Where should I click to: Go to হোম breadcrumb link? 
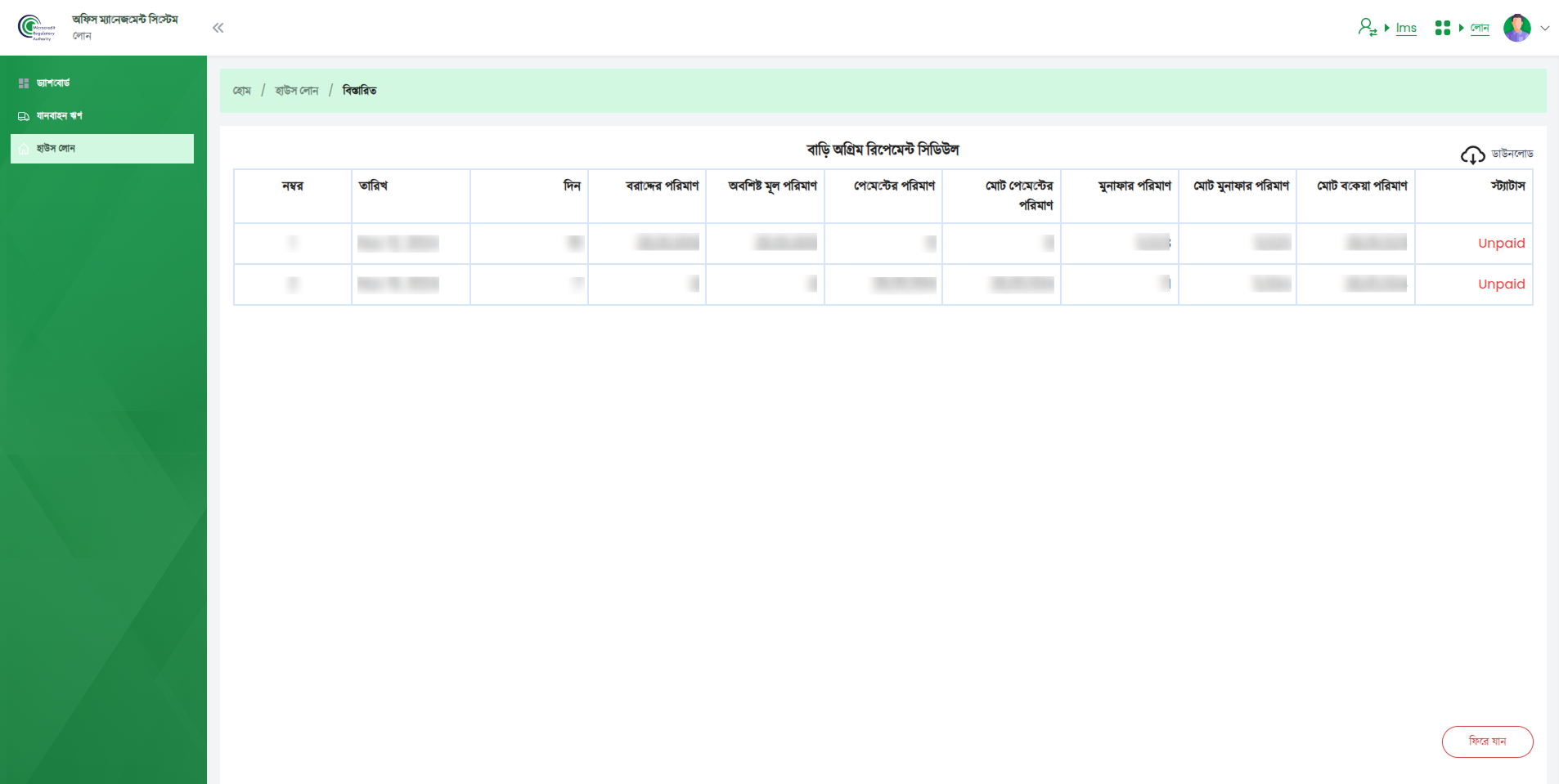(242, 91)
